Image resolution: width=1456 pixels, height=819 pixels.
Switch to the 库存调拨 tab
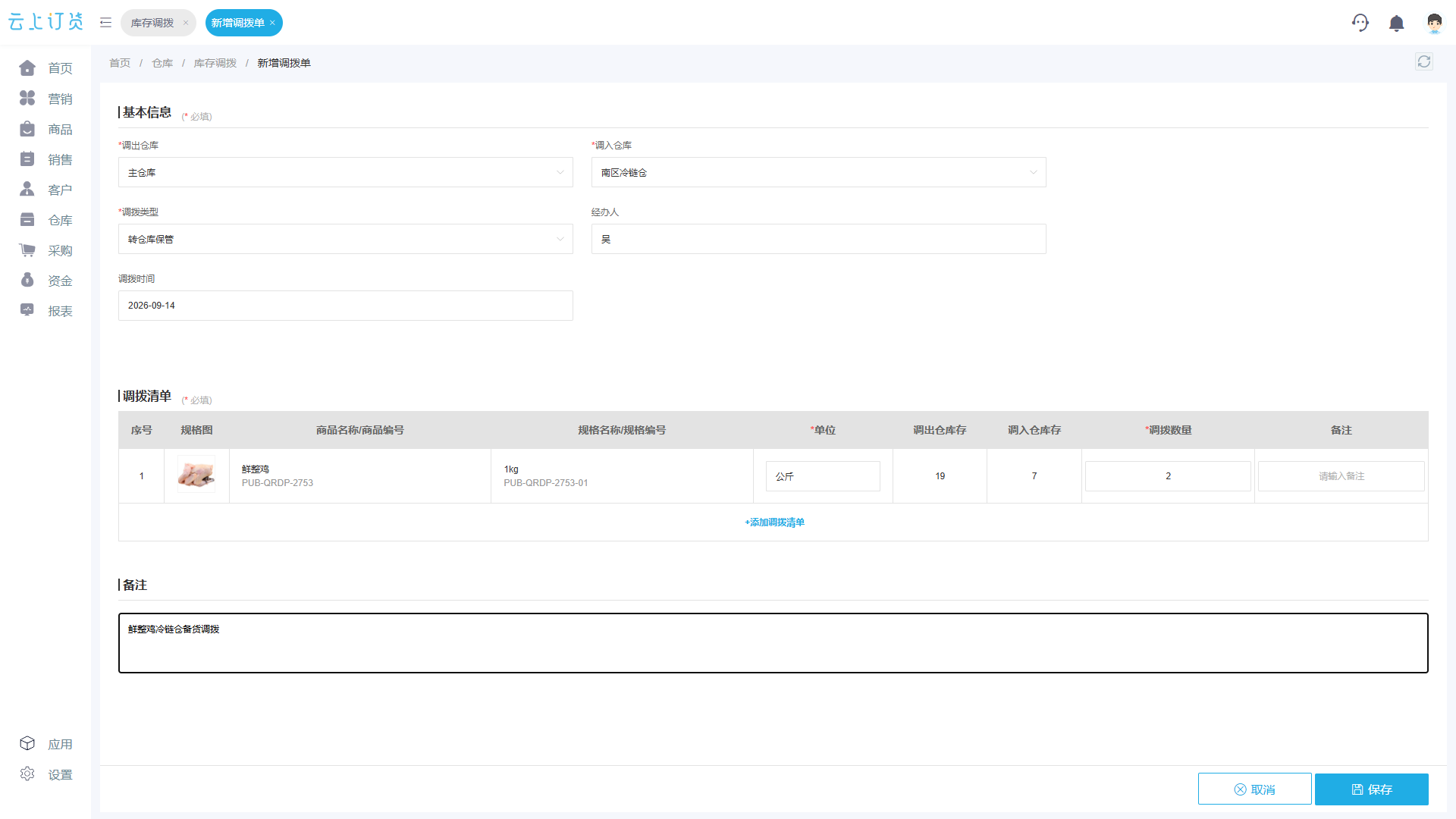point(152,23)
